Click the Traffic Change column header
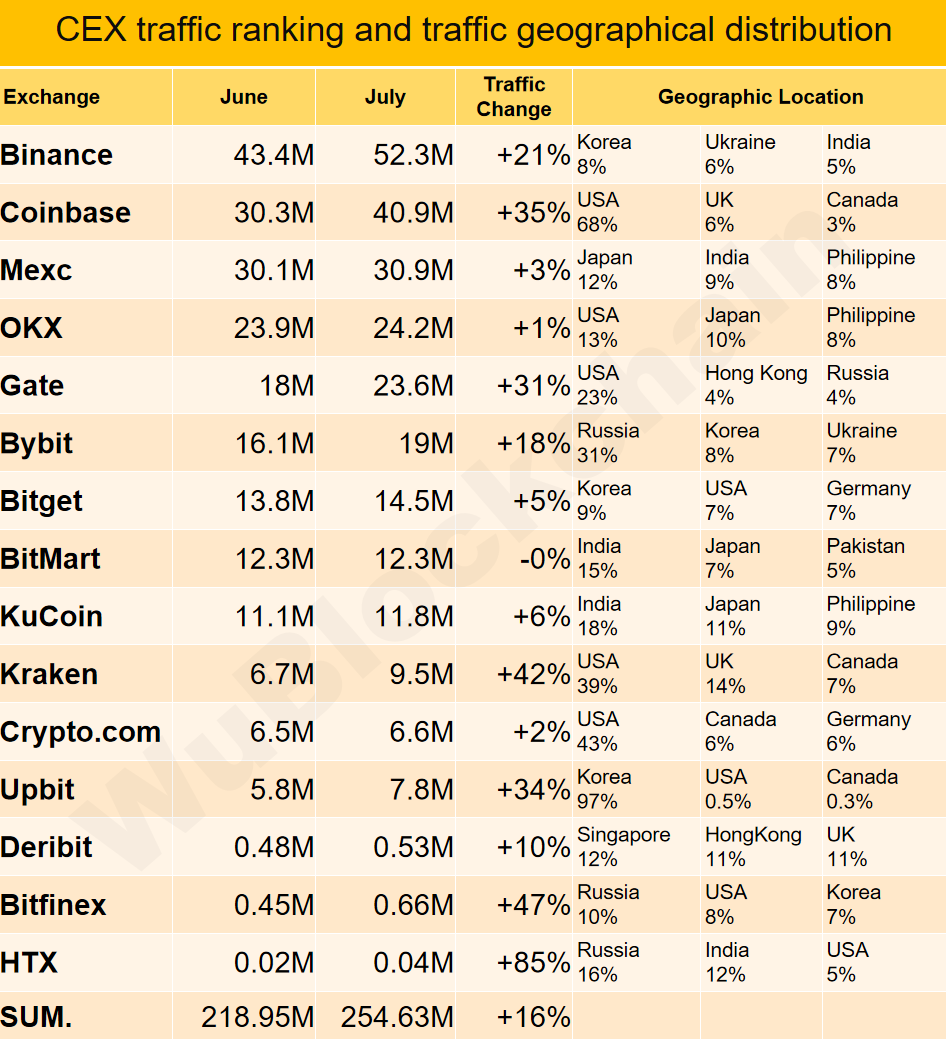This screenshot has height=1039, width=946. pyautogui.click(x=514, y=97)
